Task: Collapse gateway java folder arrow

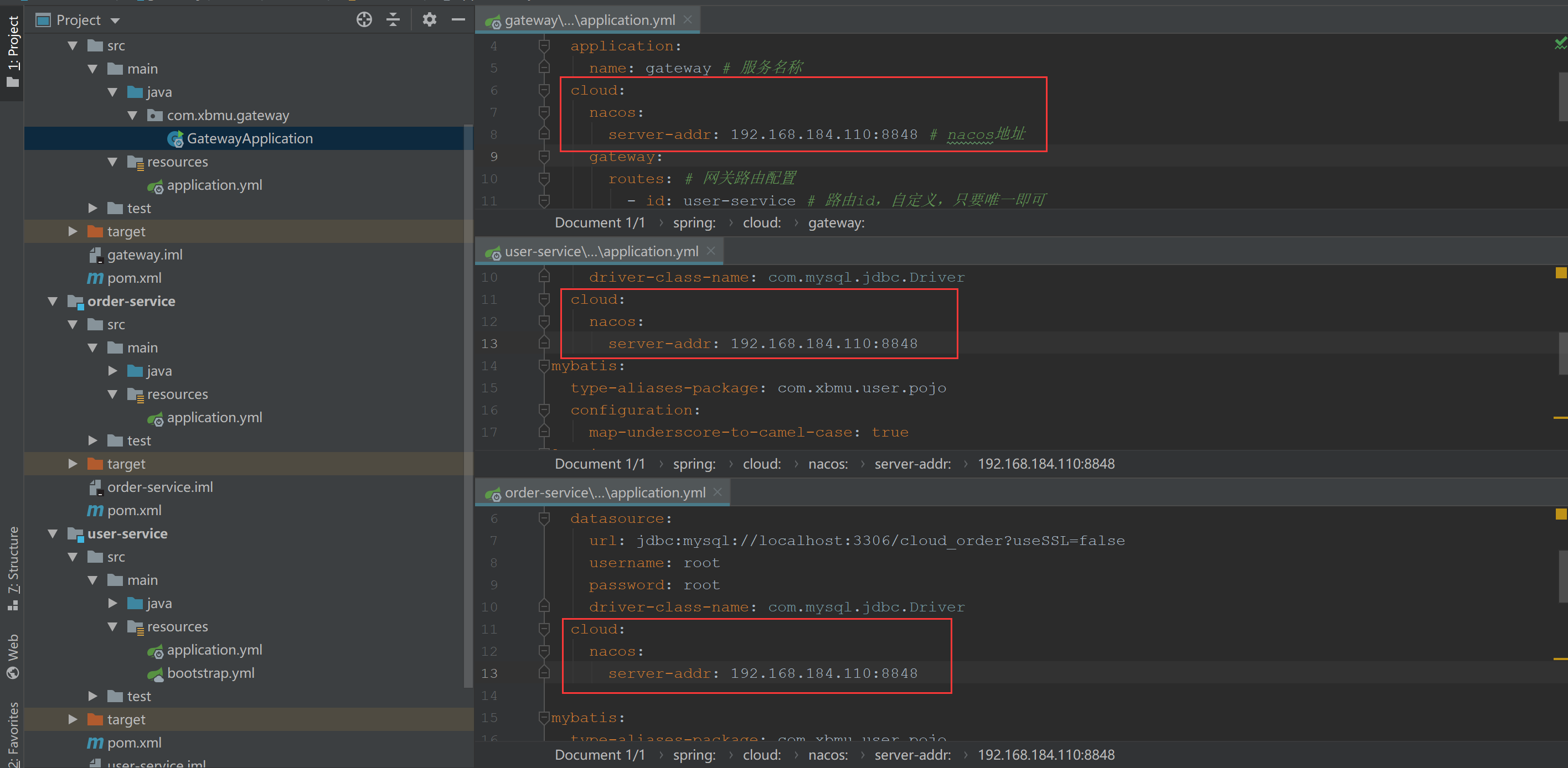Action: [x=112, y=92]
